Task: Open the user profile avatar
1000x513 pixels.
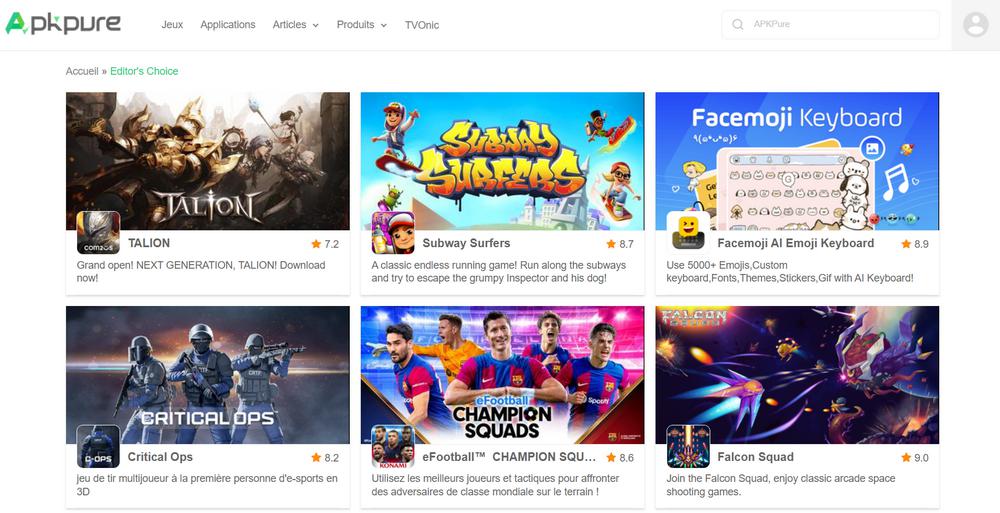Action: [975, 25]
